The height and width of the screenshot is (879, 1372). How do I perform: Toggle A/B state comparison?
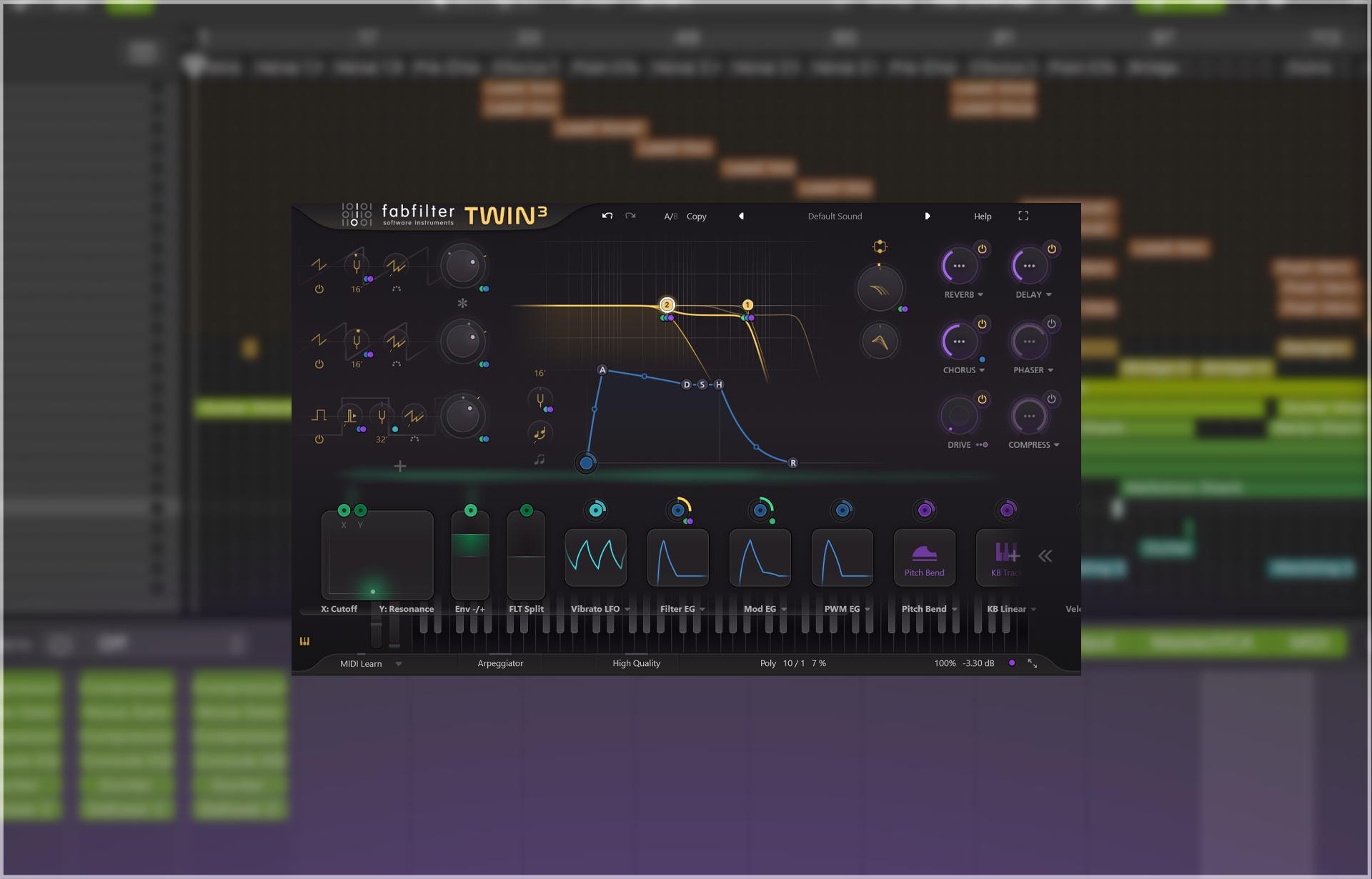[x=670, y=217]
